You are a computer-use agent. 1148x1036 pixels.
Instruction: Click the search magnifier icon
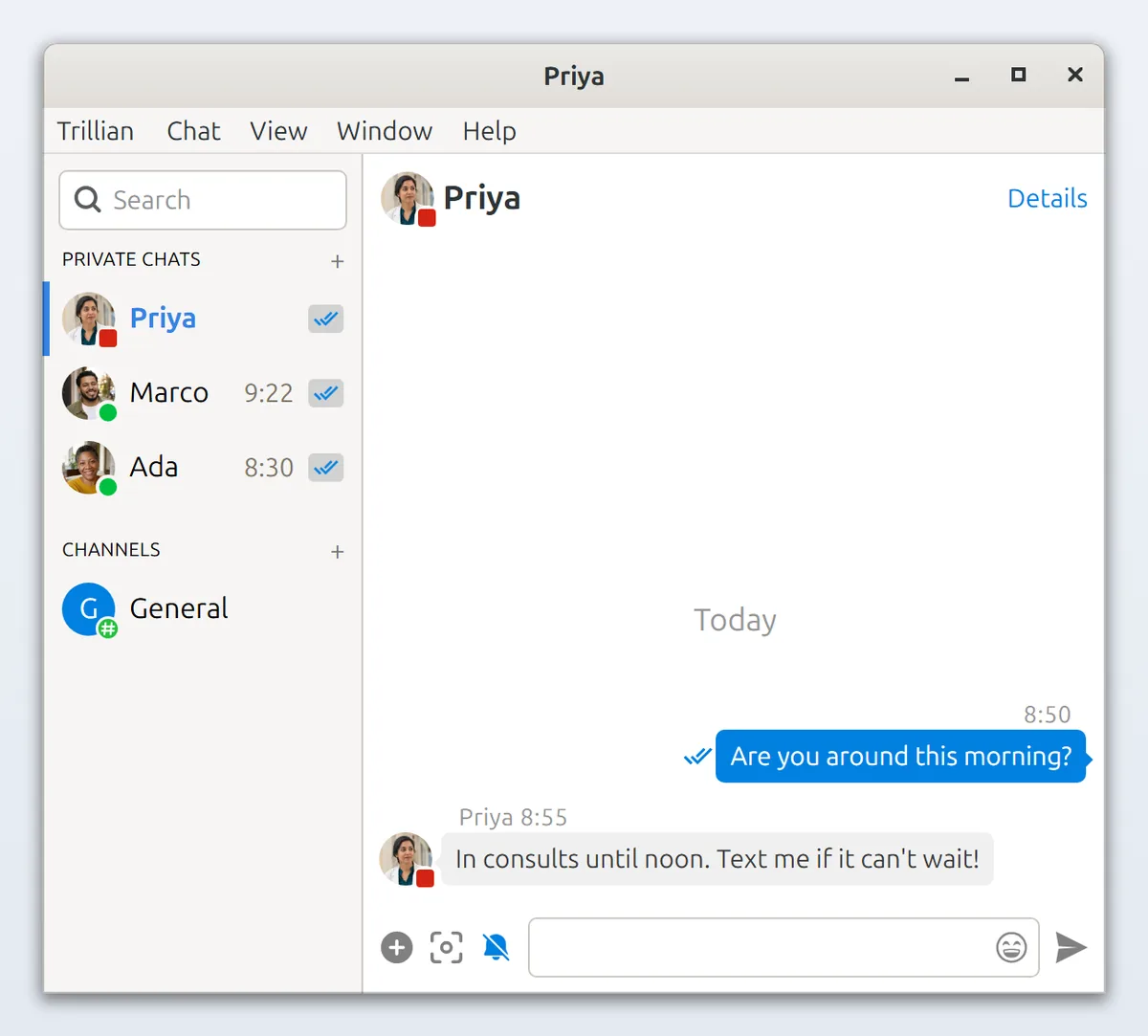[88, 199]
